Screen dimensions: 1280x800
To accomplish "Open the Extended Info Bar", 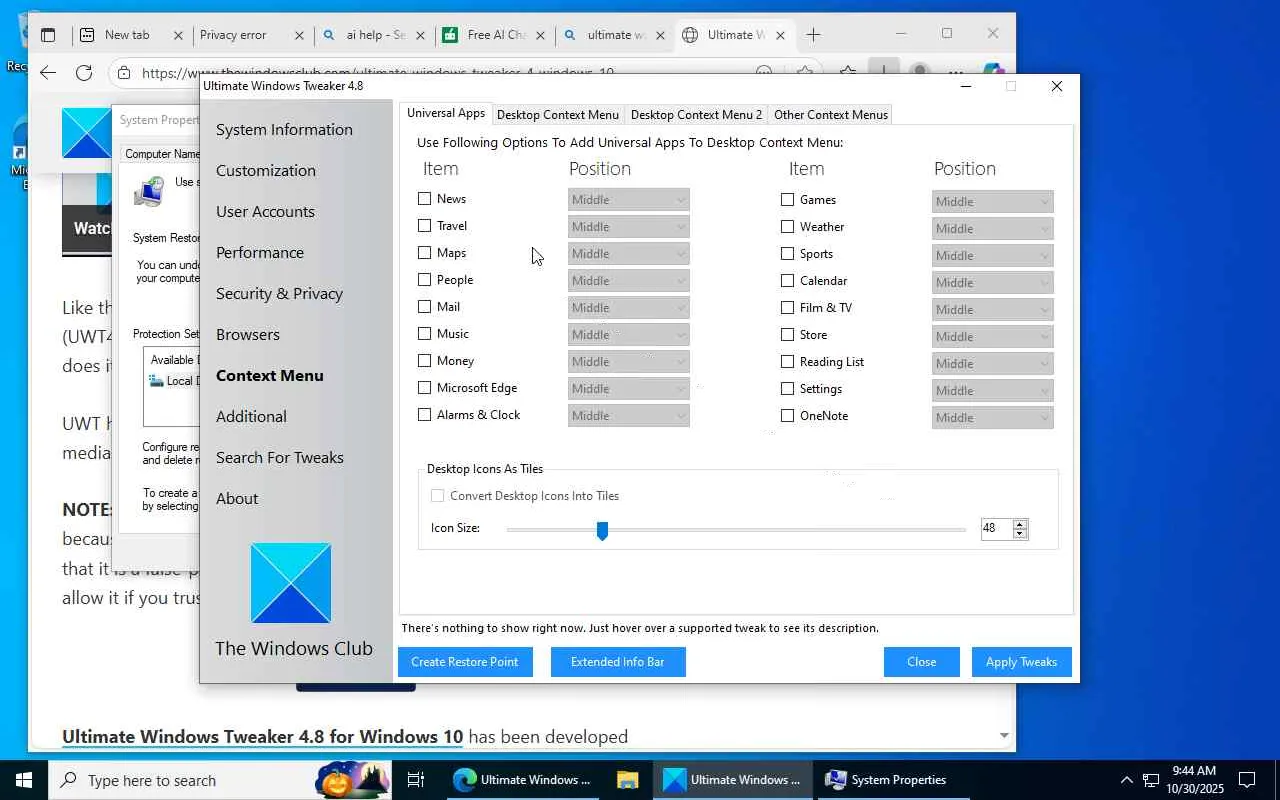I will (x=618, y=662).
